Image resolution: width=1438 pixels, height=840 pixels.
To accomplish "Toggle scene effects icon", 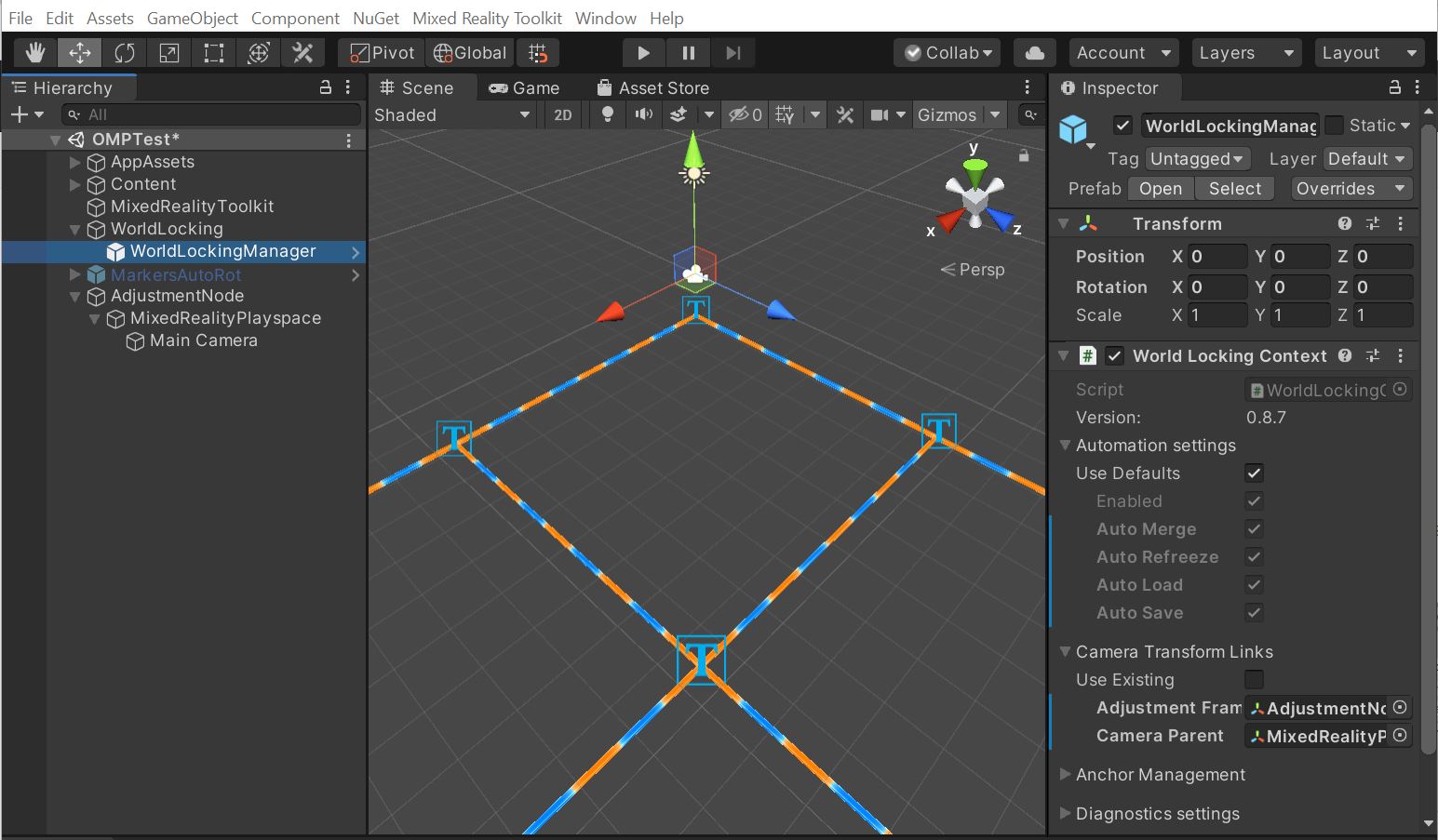I will point(679,114).
